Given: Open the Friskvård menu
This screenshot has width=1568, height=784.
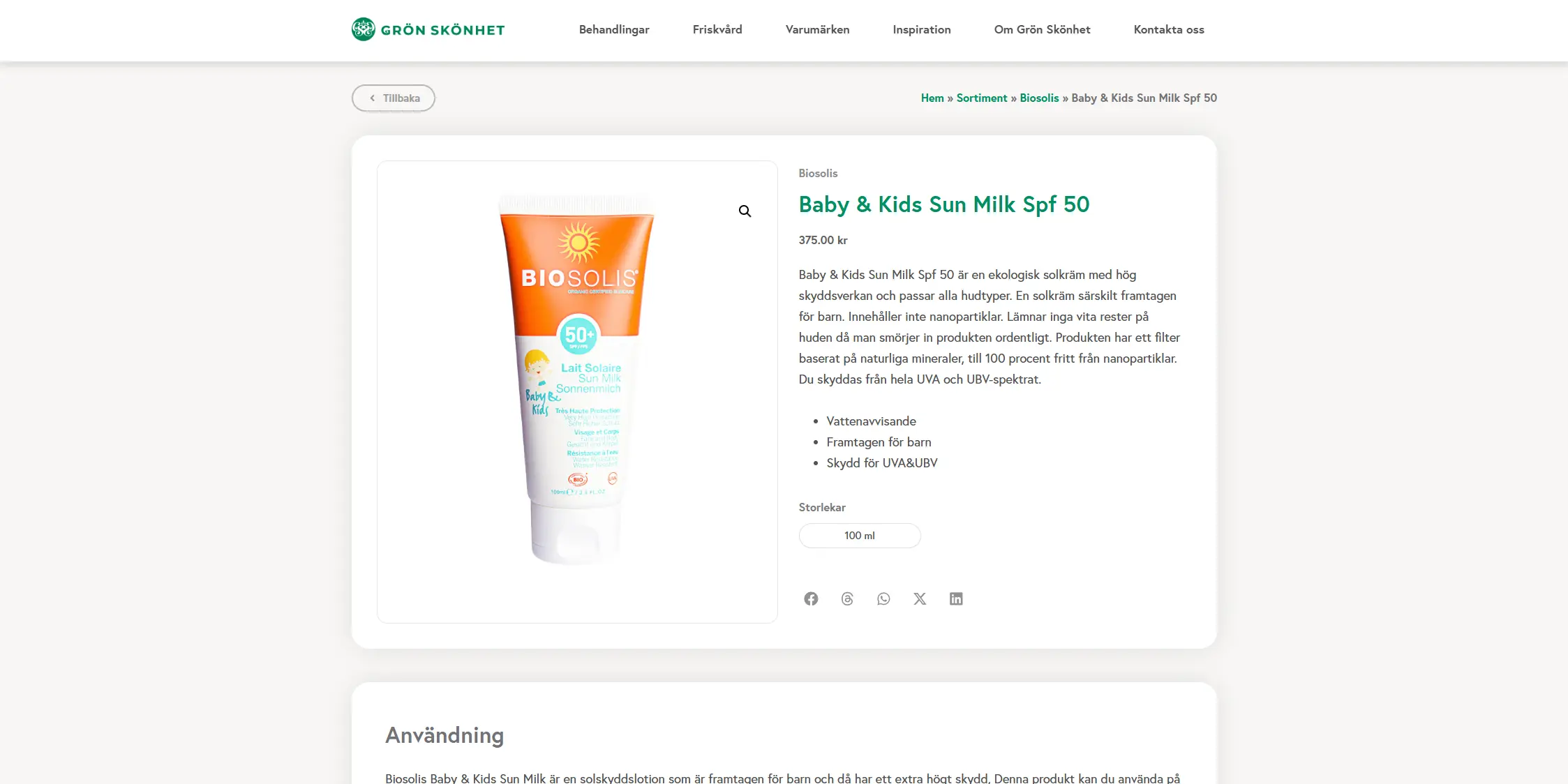Looking at the screenshot, I should point(717,29).
